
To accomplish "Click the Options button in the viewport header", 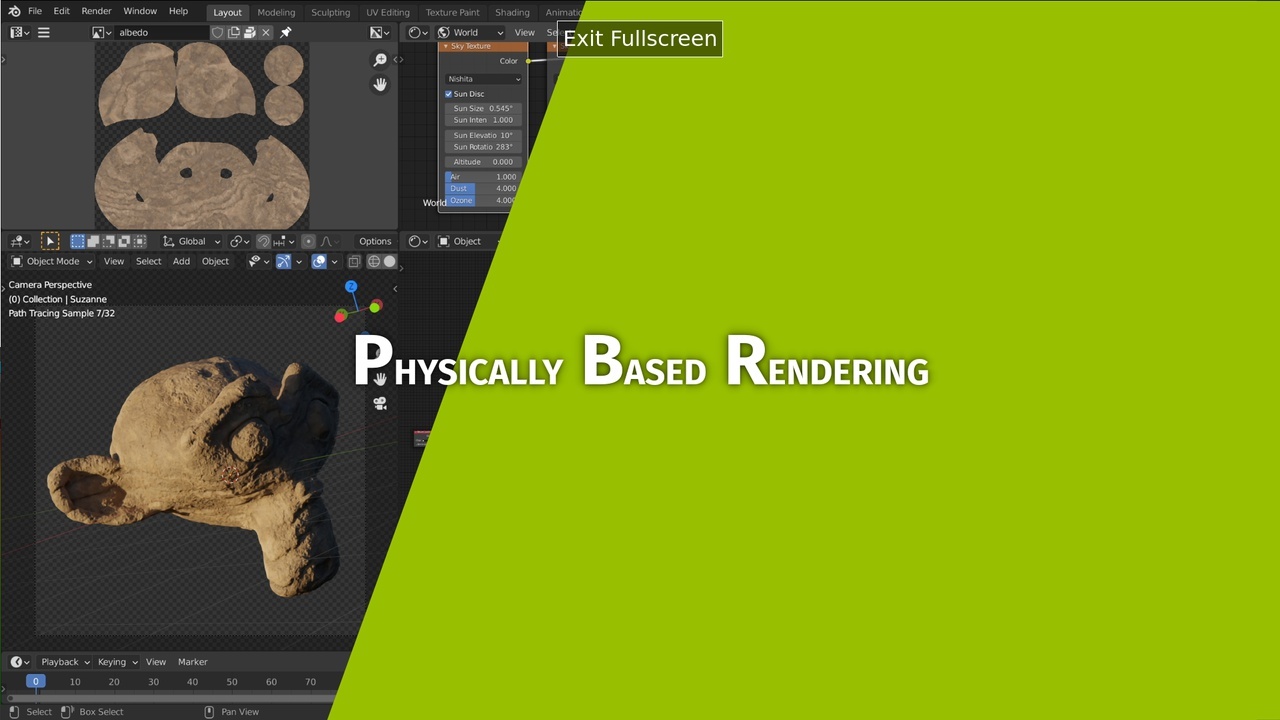I will [x=375, y=241].
